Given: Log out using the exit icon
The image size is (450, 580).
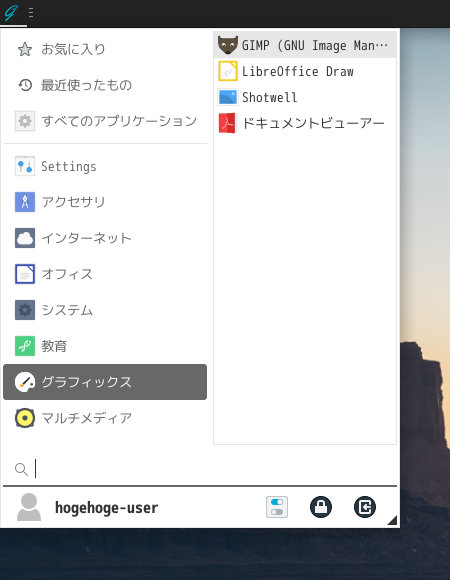Looking at the screenshot, I should 365,507.
